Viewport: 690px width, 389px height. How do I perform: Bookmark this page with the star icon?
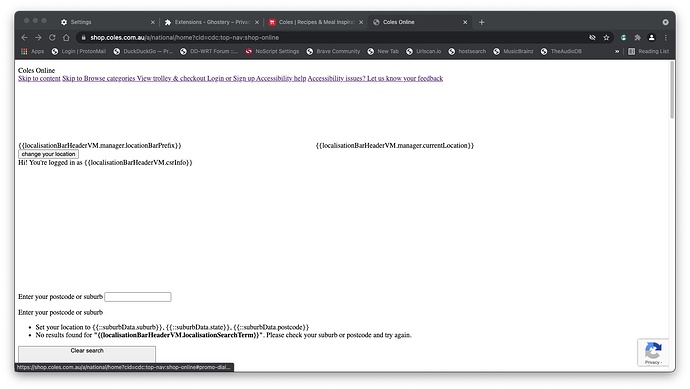606,37
